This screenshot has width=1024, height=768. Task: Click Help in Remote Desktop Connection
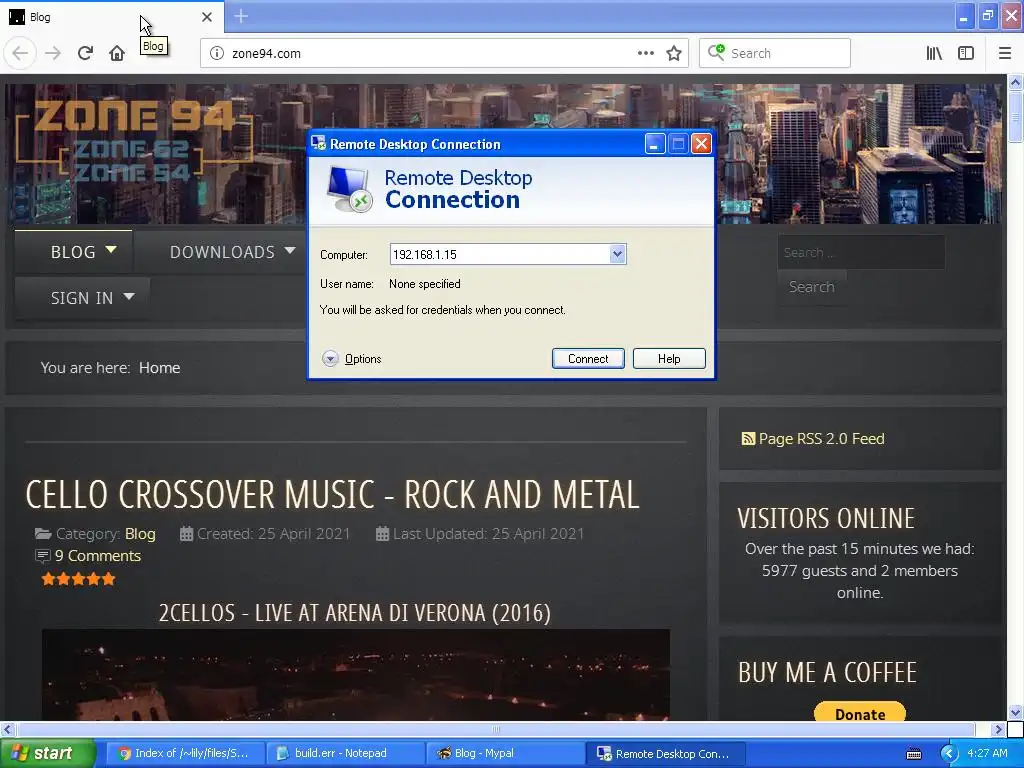tap(669, 359)
